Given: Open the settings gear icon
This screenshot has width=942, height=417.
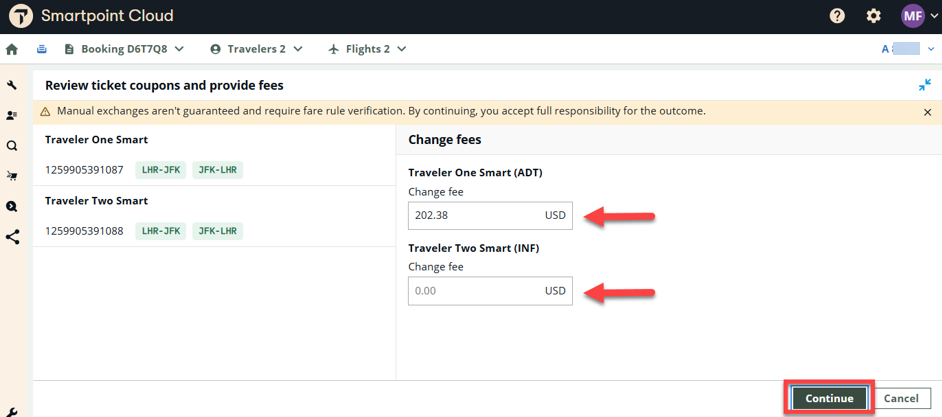Looking at the screenshot, I should point(873,16).
